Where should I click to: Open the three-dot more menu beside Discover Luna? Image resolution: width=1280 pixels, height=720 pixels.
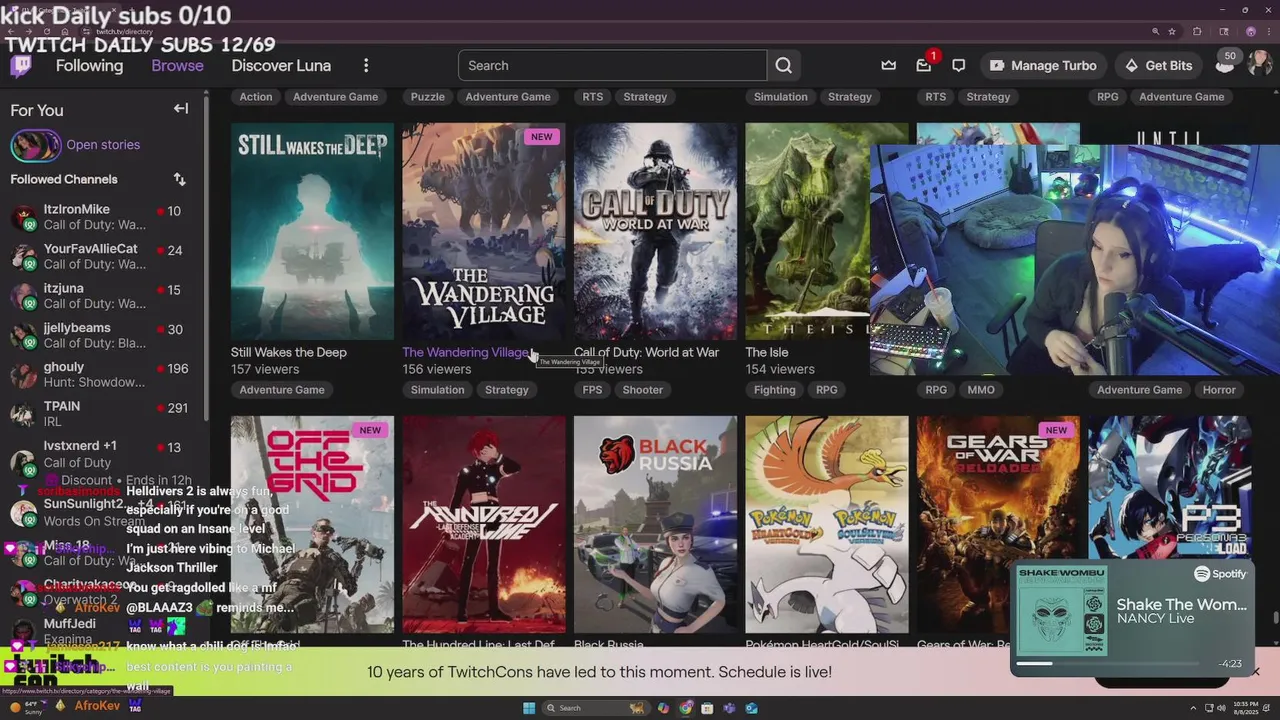click(x=366, y=65)
